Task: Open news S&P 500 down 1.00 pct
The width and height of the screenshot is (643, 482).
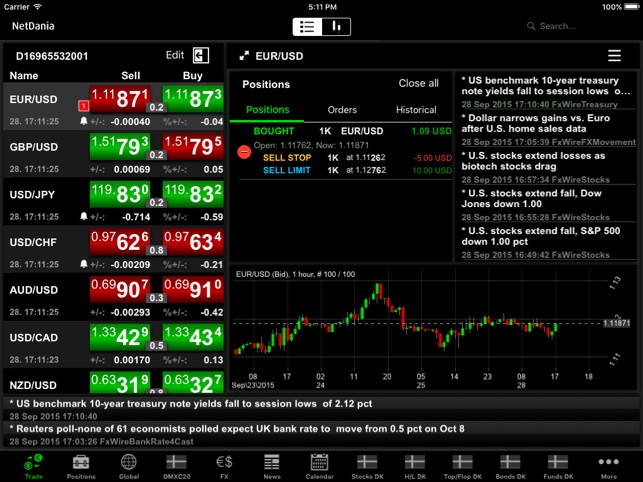Action: [546, 242]
